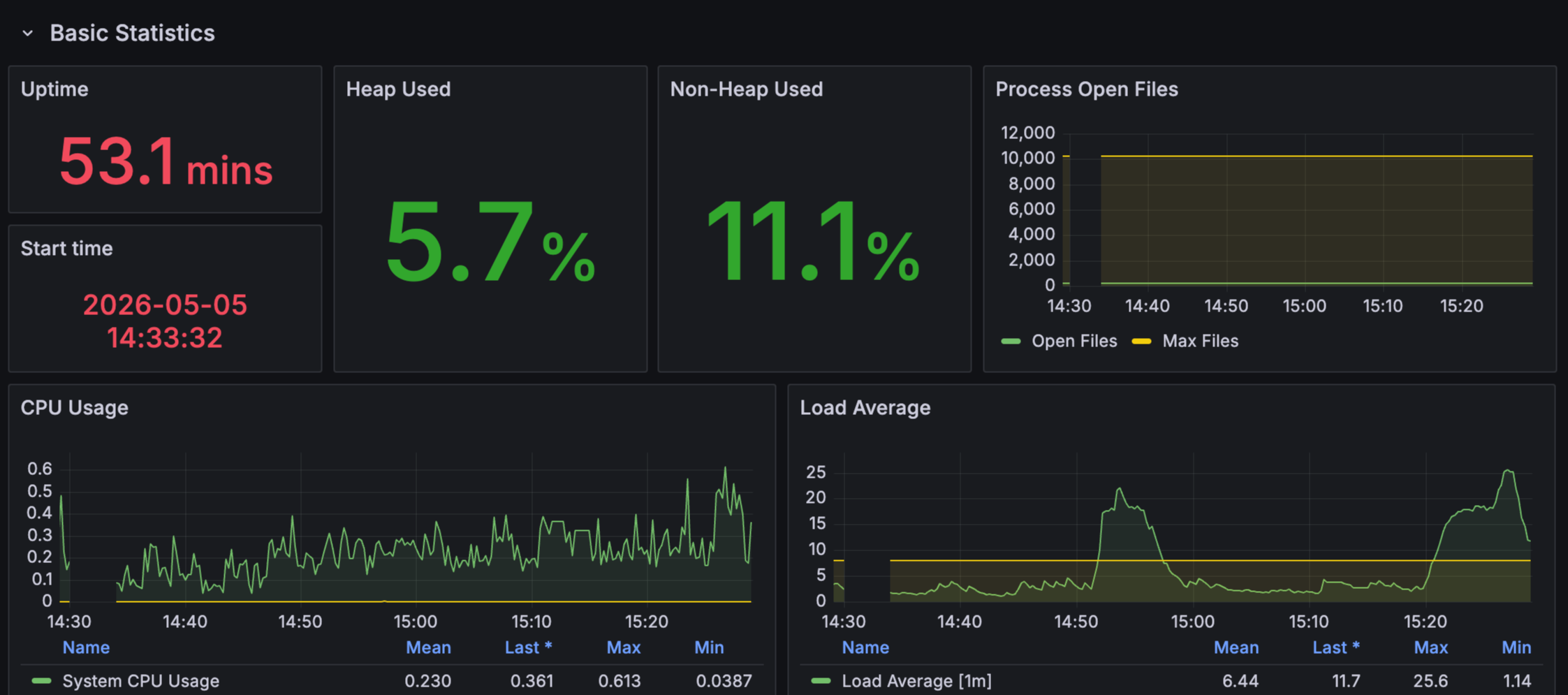Screen dimensions: 1568x695
Task: Toggle Load Average [1m] series row
Action: [916, 680]
